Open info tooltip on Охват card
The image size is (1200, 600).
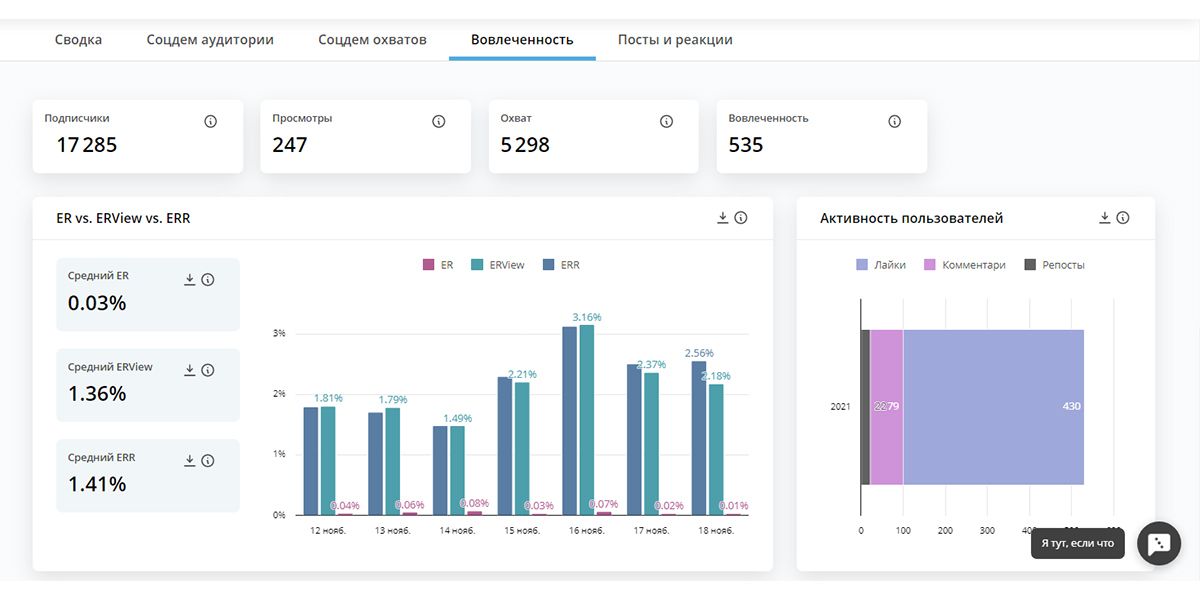(x=666, y=121)
